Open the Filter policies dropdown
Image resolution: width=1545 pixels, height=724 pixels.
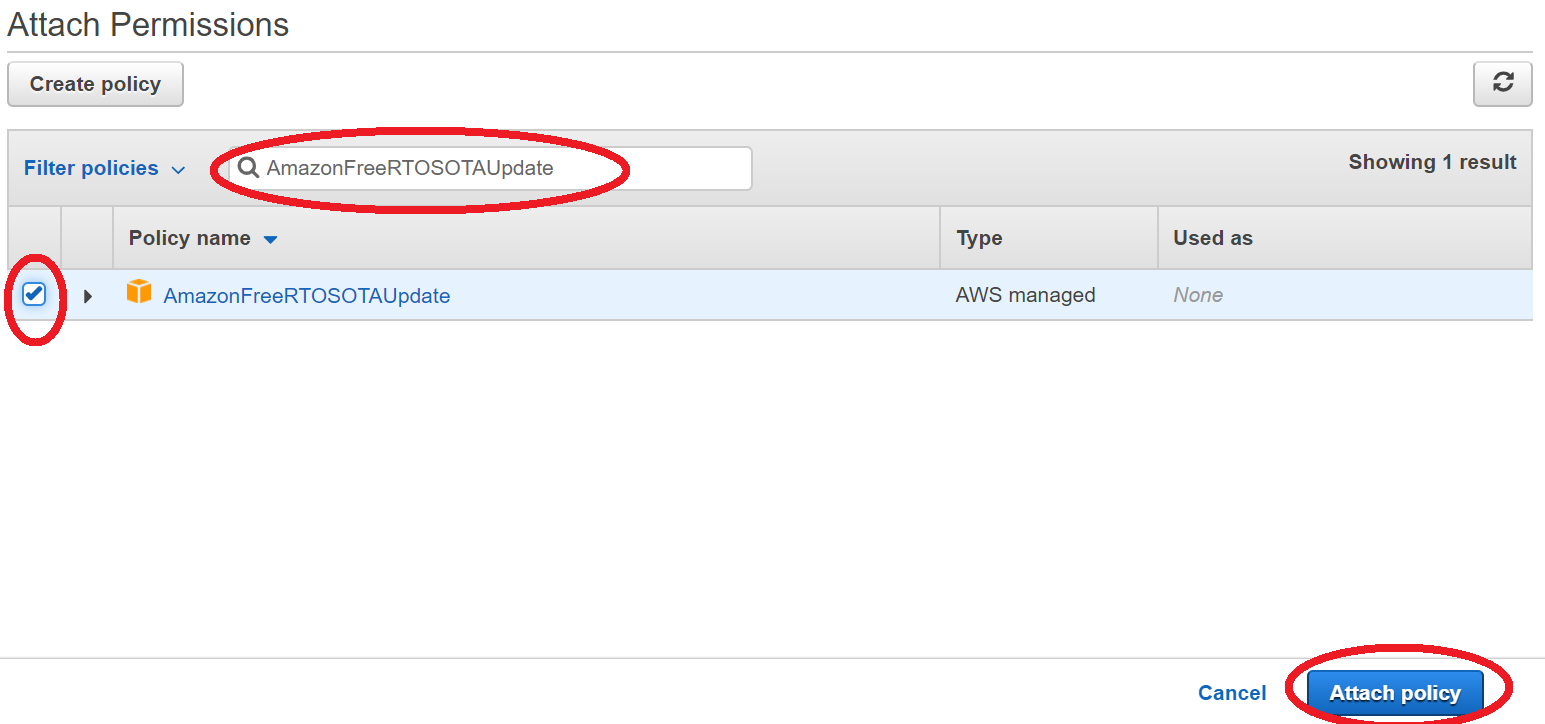[104, 168]
